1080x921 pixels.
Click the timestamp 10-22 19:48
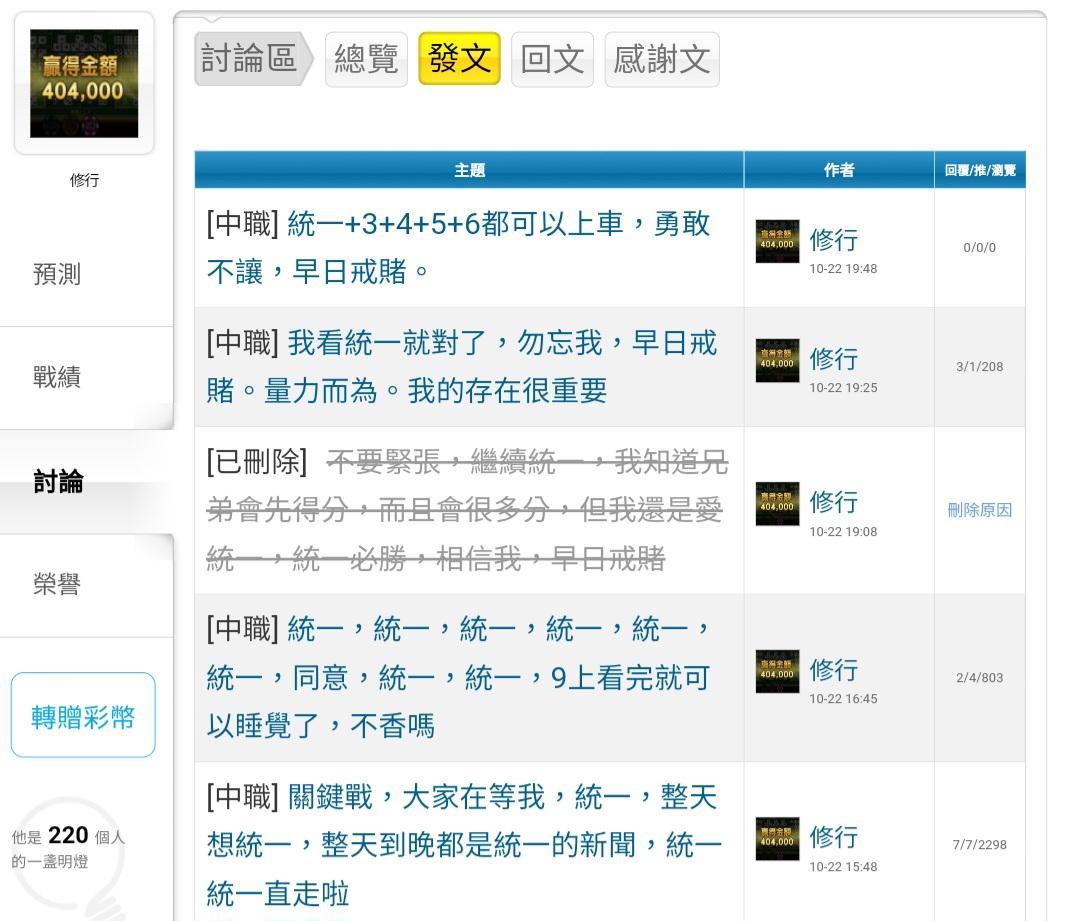(x=843, y=269)
